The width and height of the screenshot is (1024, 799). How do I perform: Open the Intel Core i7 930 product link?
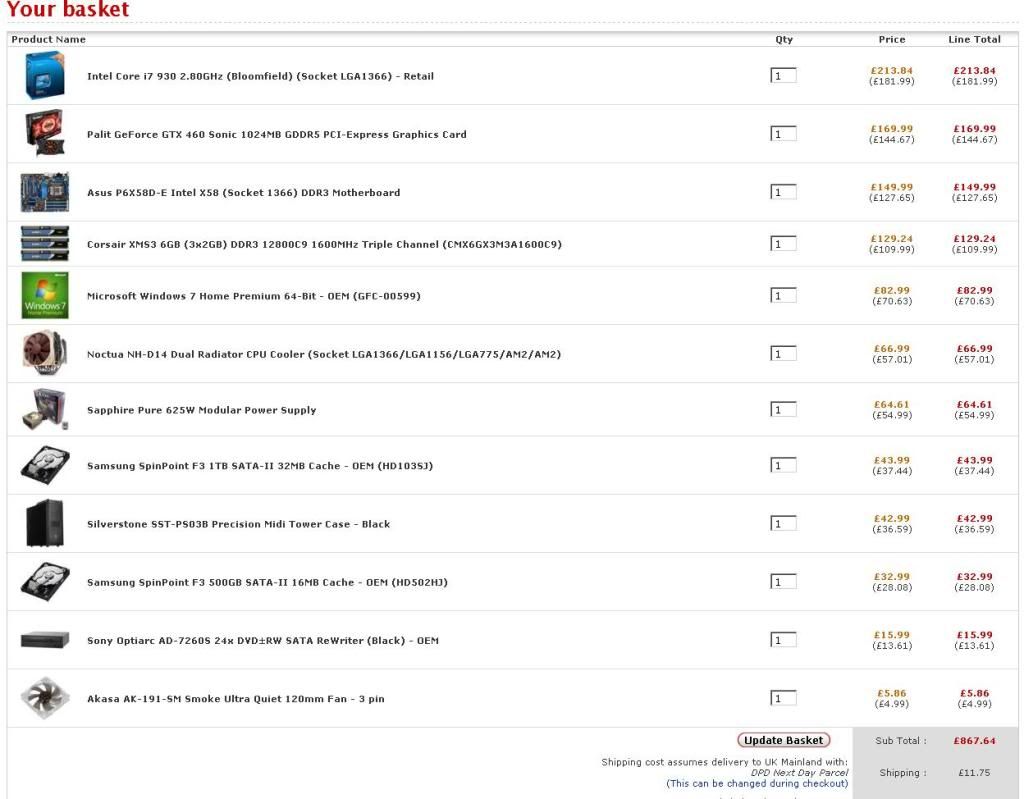(x=260, y=76)
